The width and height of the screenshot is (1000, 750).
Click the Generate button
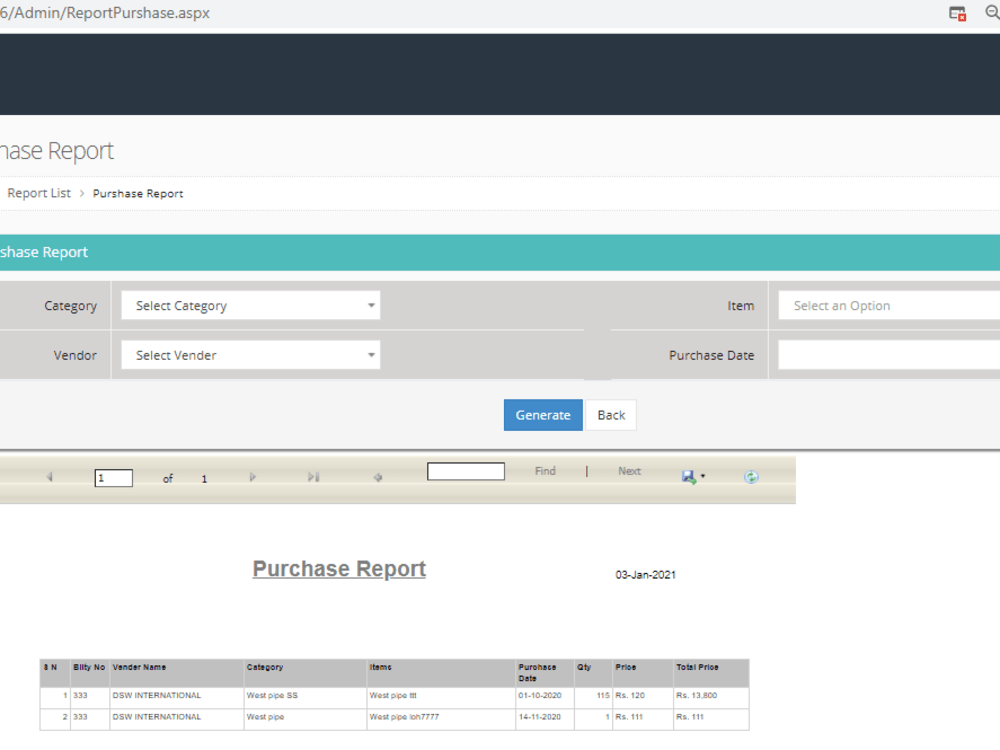click(x=543, y=415)
